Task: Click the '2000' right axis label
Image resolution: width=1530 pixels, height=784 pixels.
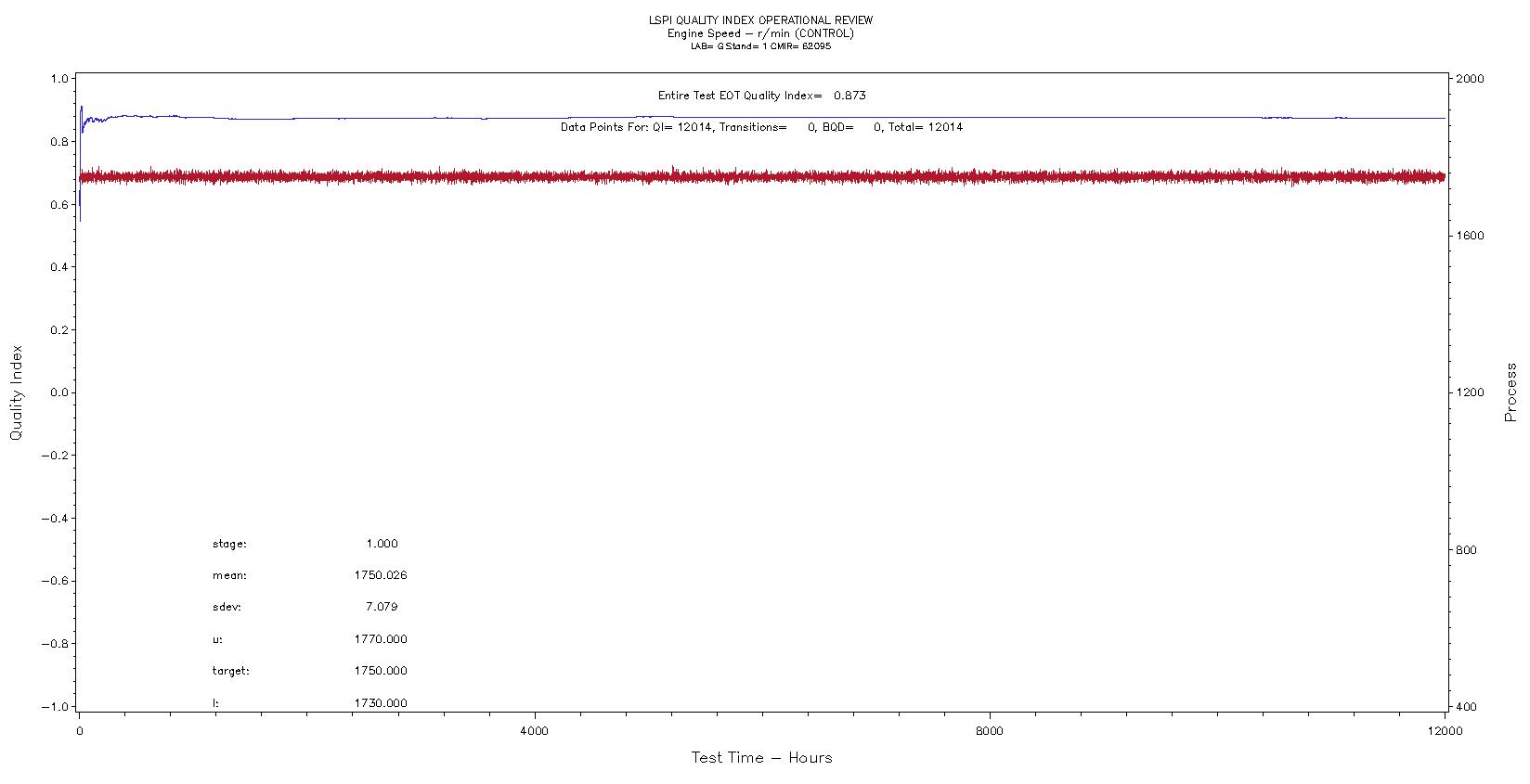Action: click(1471, 79)
